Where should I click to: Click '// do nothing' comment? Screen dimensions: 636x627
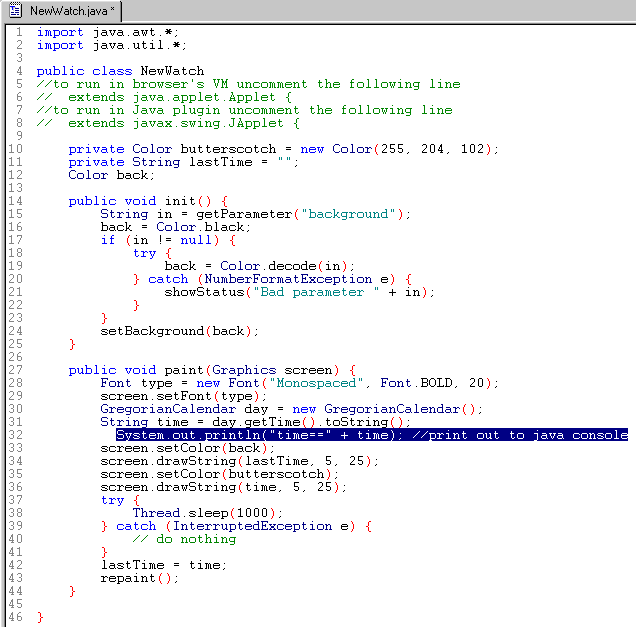pyautogui.click(x=184, y=539)
